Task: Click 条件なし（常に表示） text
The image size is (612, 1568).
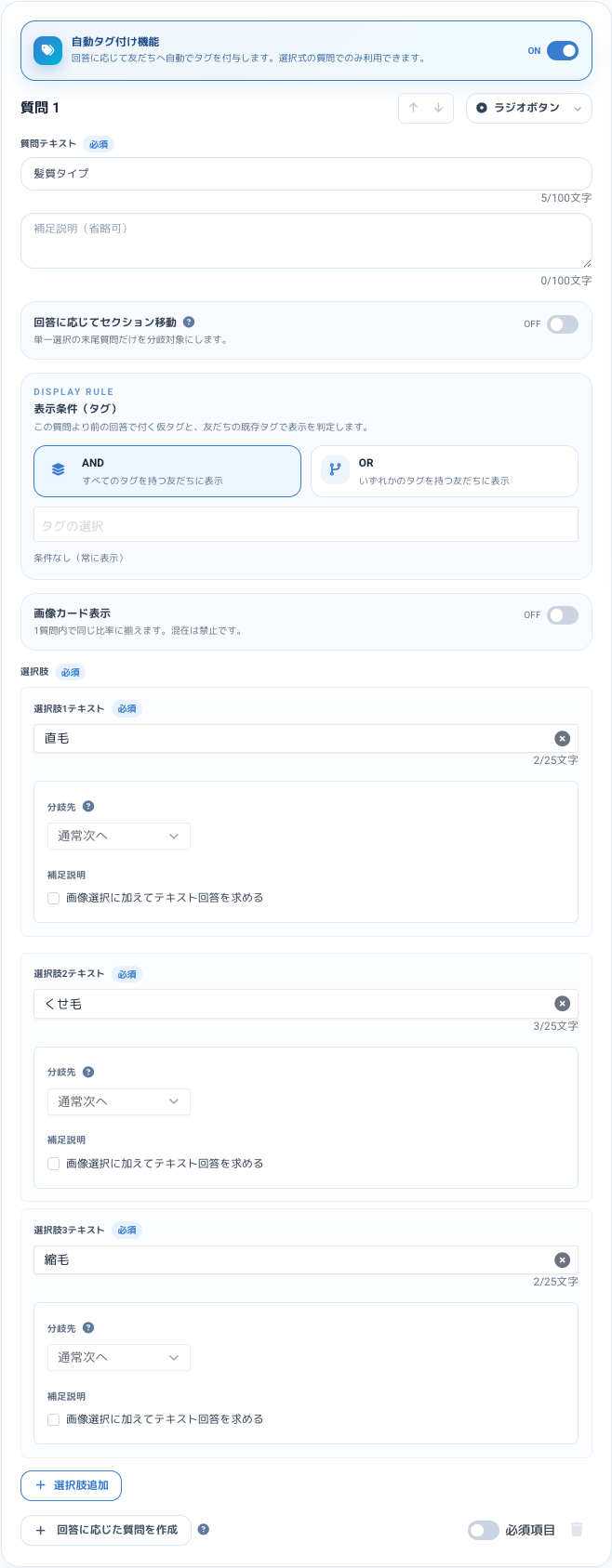Action: pyautogui.click(x=79, y=558)
